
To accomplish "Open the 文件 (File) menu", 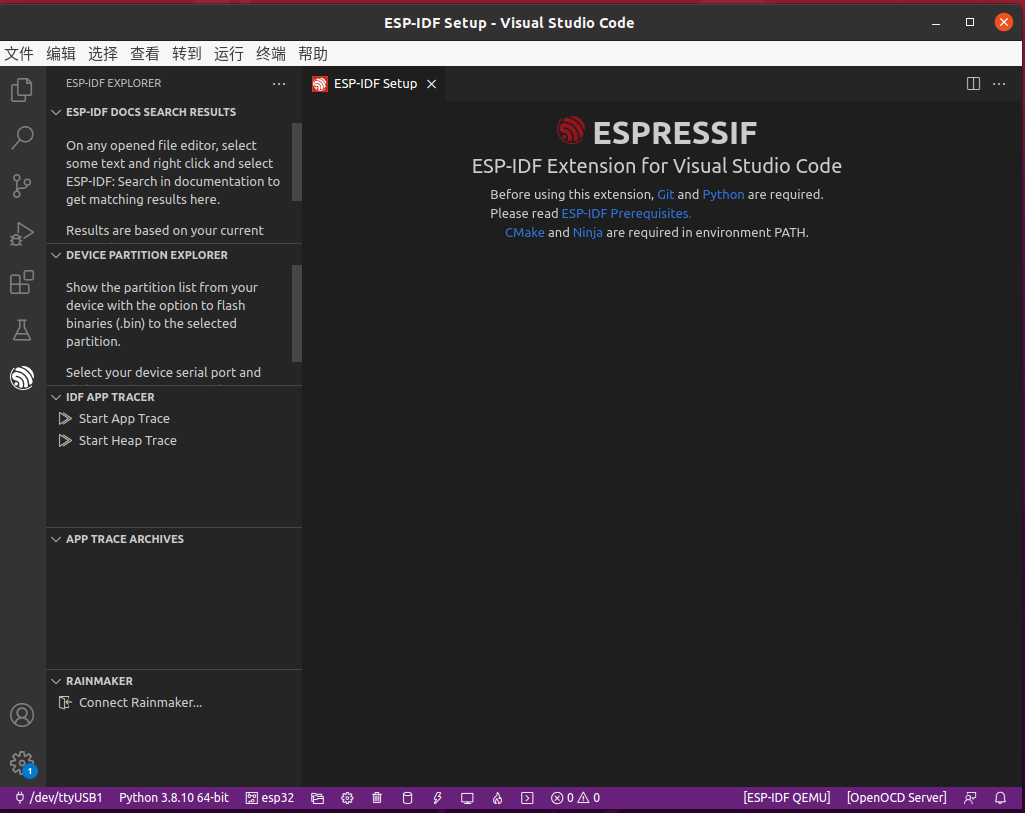I will (19, 54).
